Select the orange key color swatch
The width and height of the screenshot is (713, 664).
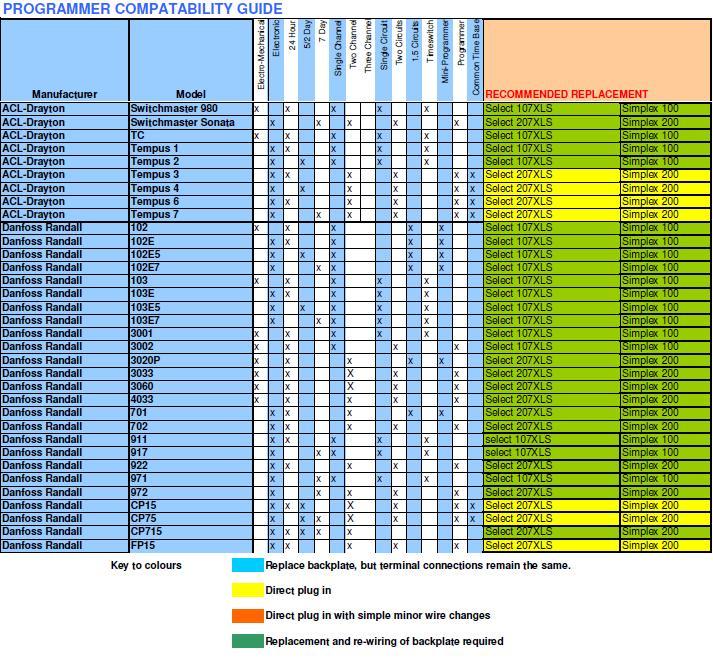click(x=247, y=616)
